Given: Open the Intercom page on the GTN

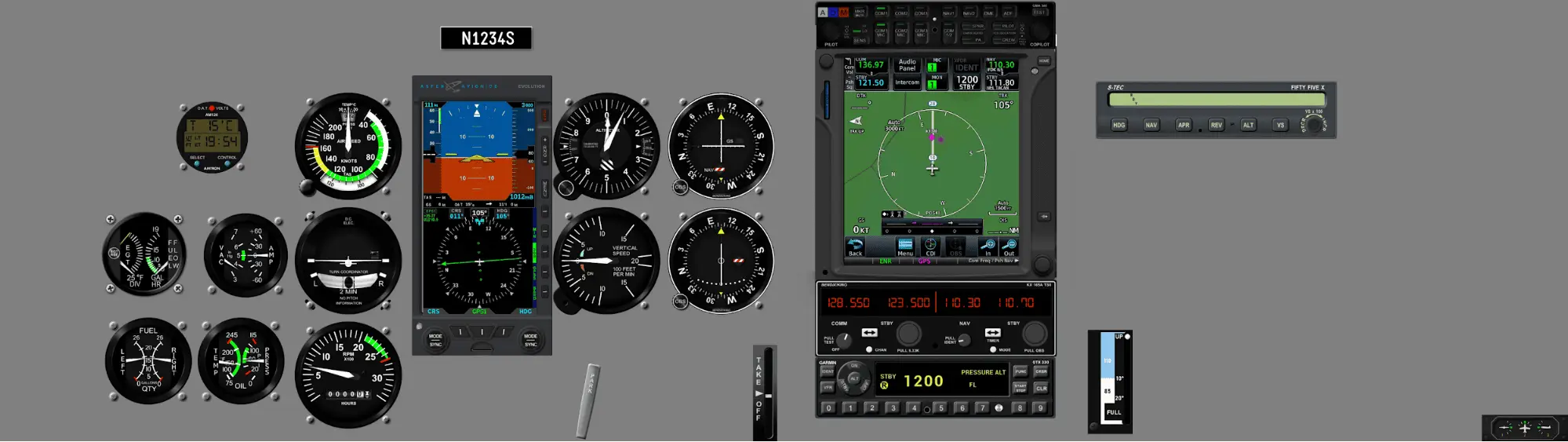Looking at the screenshot, I should tap(907, 82).
